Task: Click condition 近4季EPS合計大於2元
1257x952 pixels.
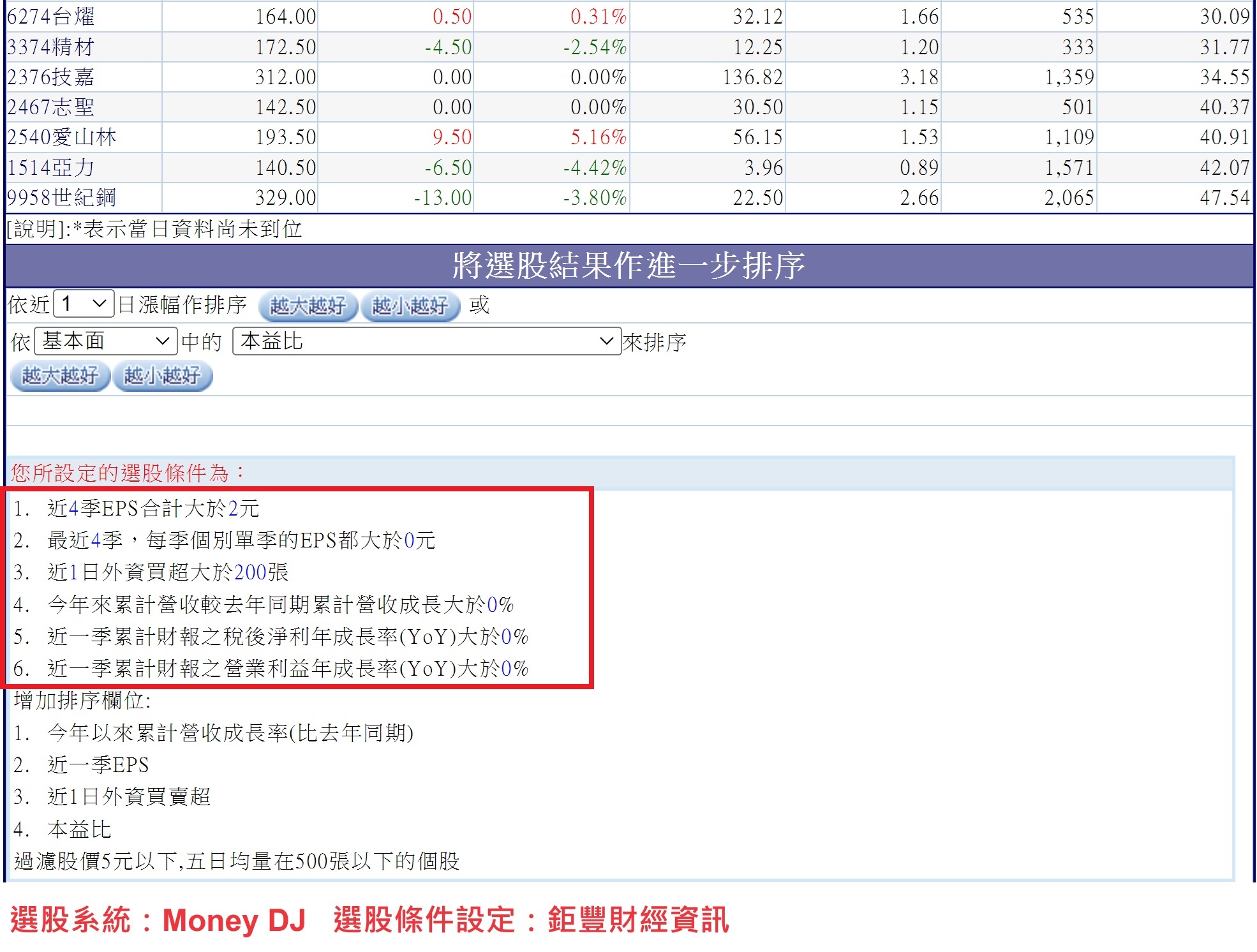Action: point(153,509)
